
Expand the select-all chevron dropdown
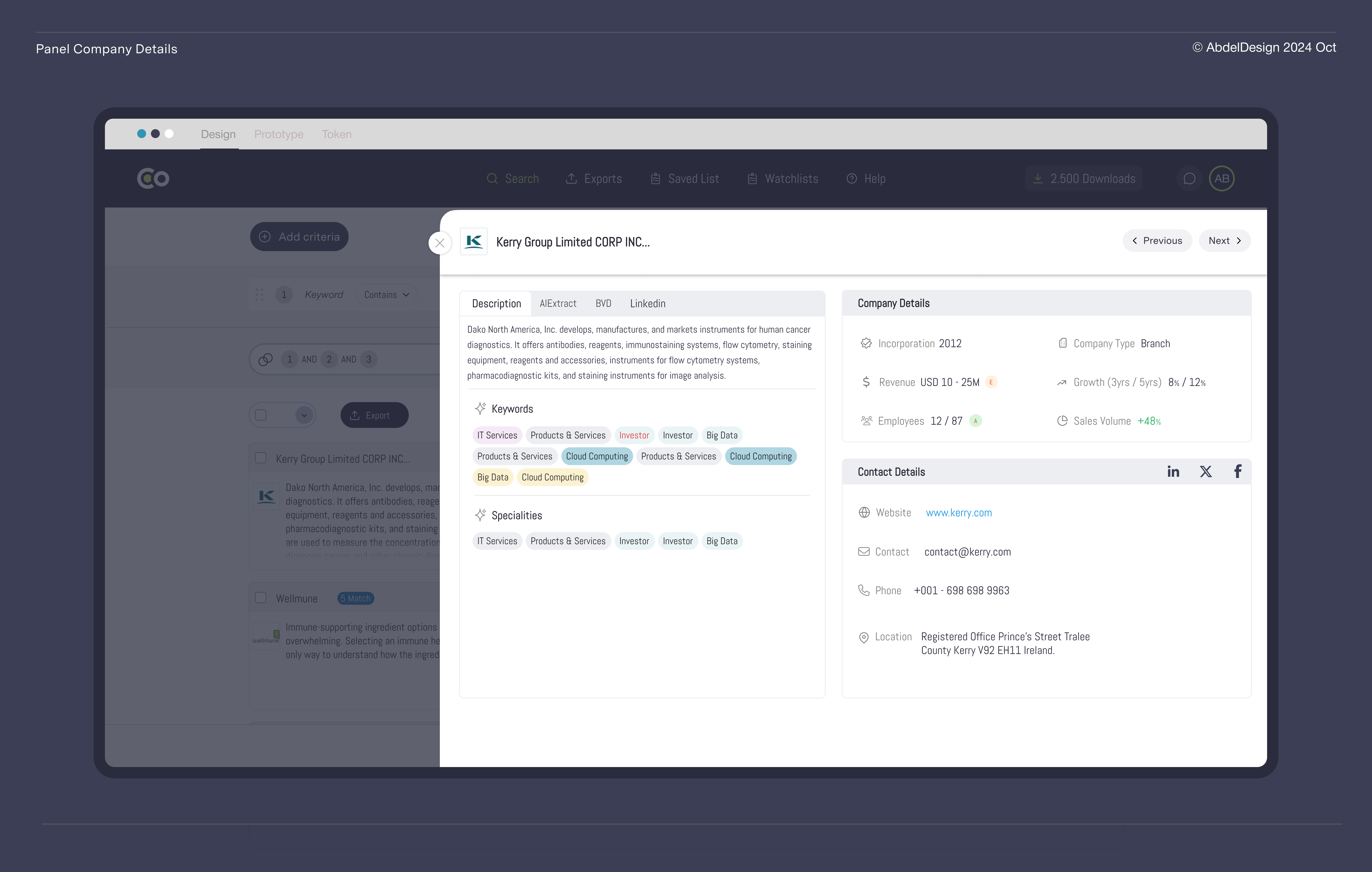(x=304, y=415)
